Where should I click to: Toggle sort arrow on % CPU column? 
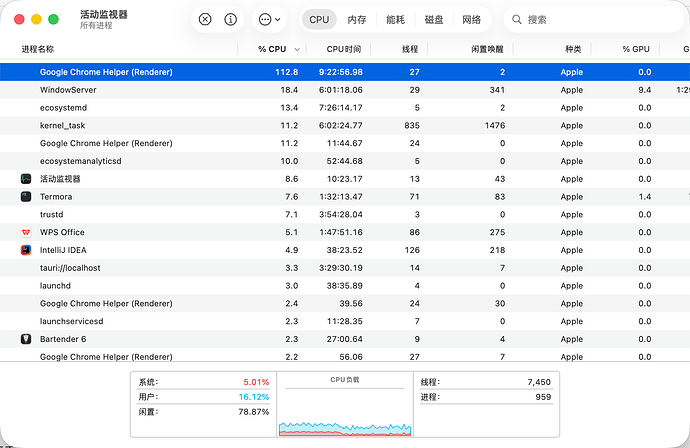coord(297,50)
